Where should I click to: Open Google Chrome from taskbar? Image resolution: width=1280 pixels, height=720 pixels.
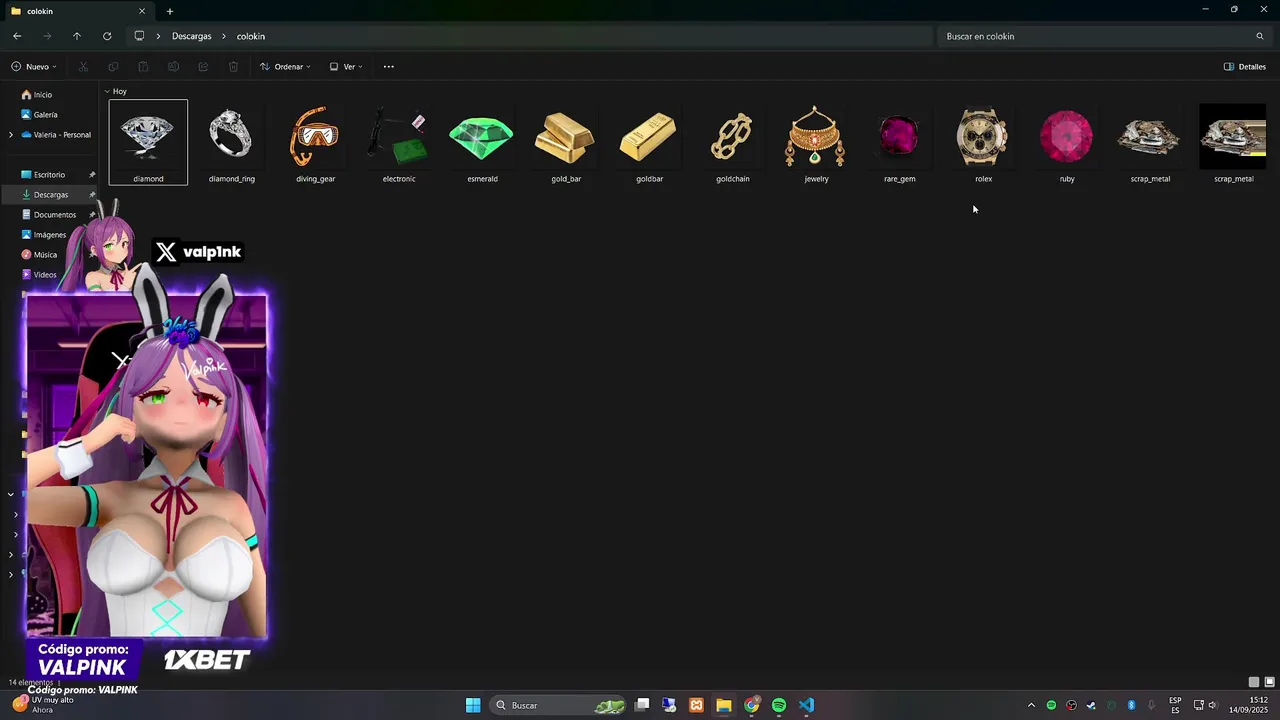pos(751,705)
